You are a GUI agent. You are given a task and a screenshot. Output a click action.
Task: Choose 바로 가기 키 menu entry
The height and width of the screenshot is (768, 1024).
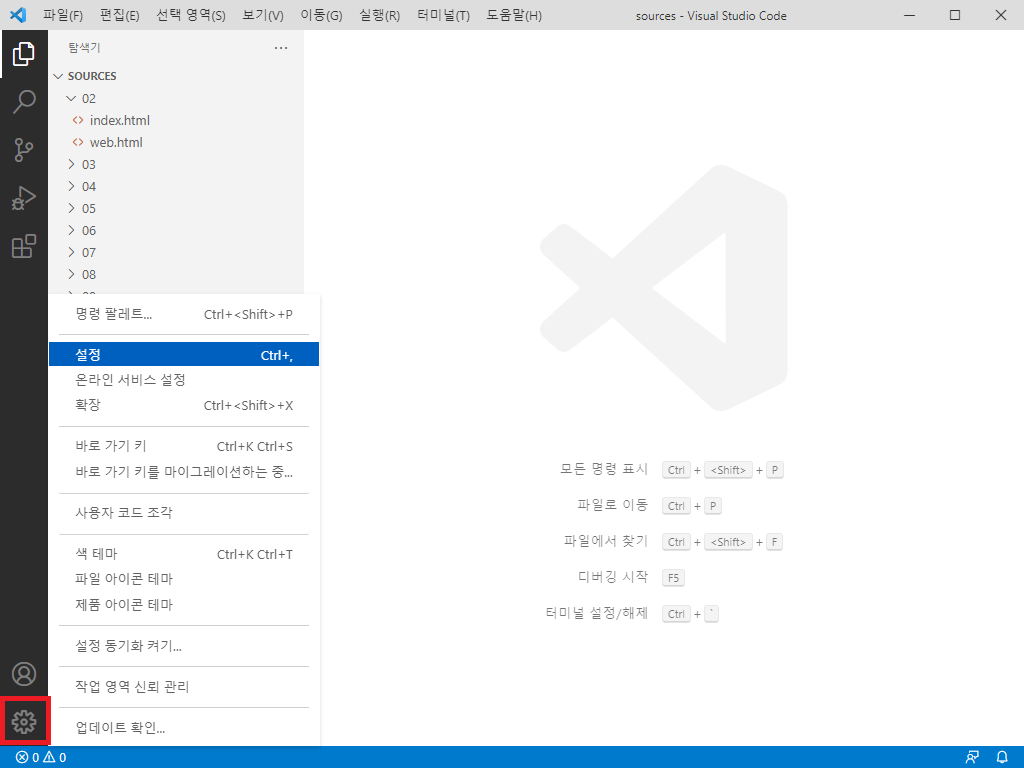[184, 446]
